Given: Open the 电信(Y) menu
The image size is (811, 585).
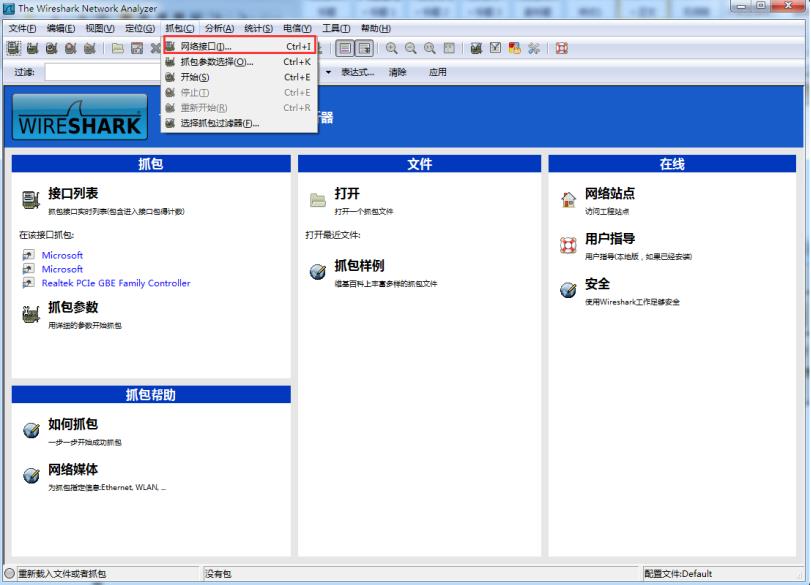Looking at the screenshot, I should pyautogui.click(x=297, y=28).
